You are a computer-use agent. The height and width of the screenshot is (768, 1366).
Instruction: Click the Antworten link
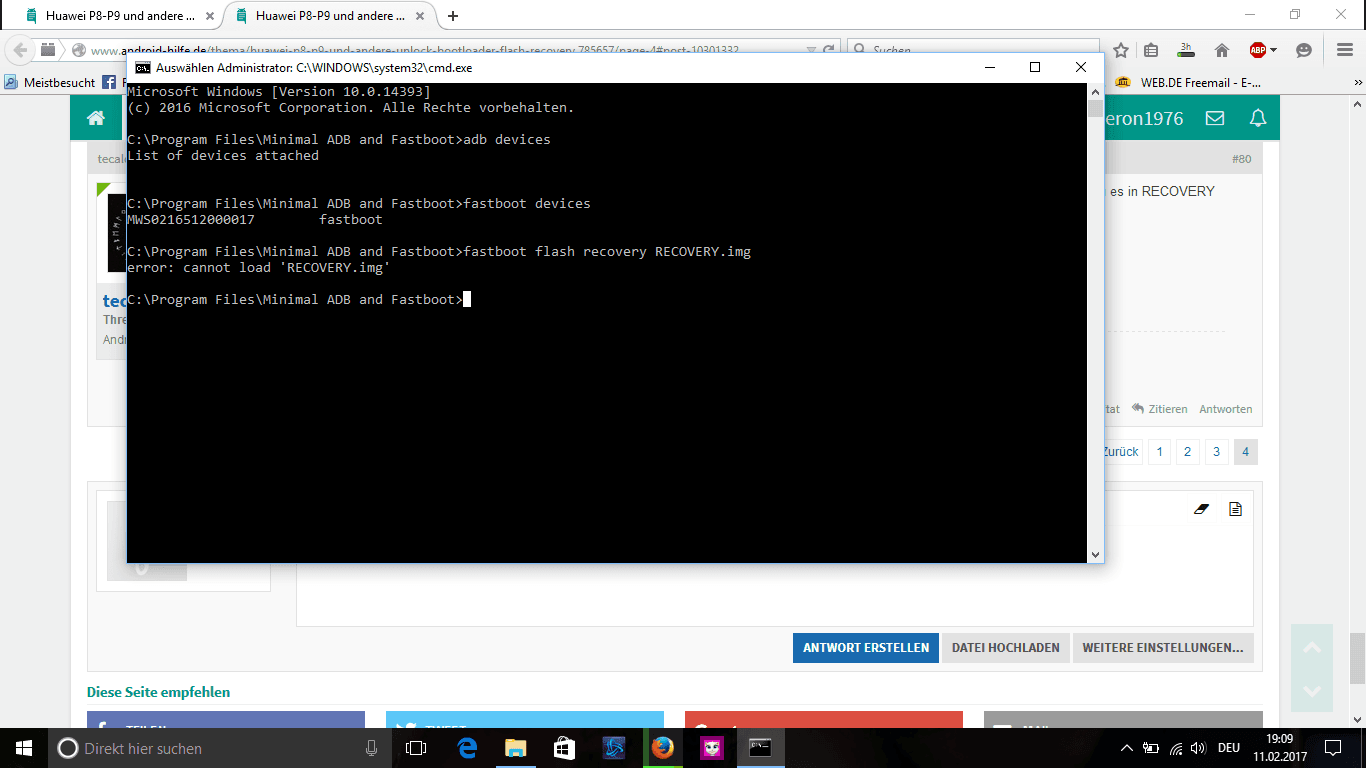coord(1225,409)
